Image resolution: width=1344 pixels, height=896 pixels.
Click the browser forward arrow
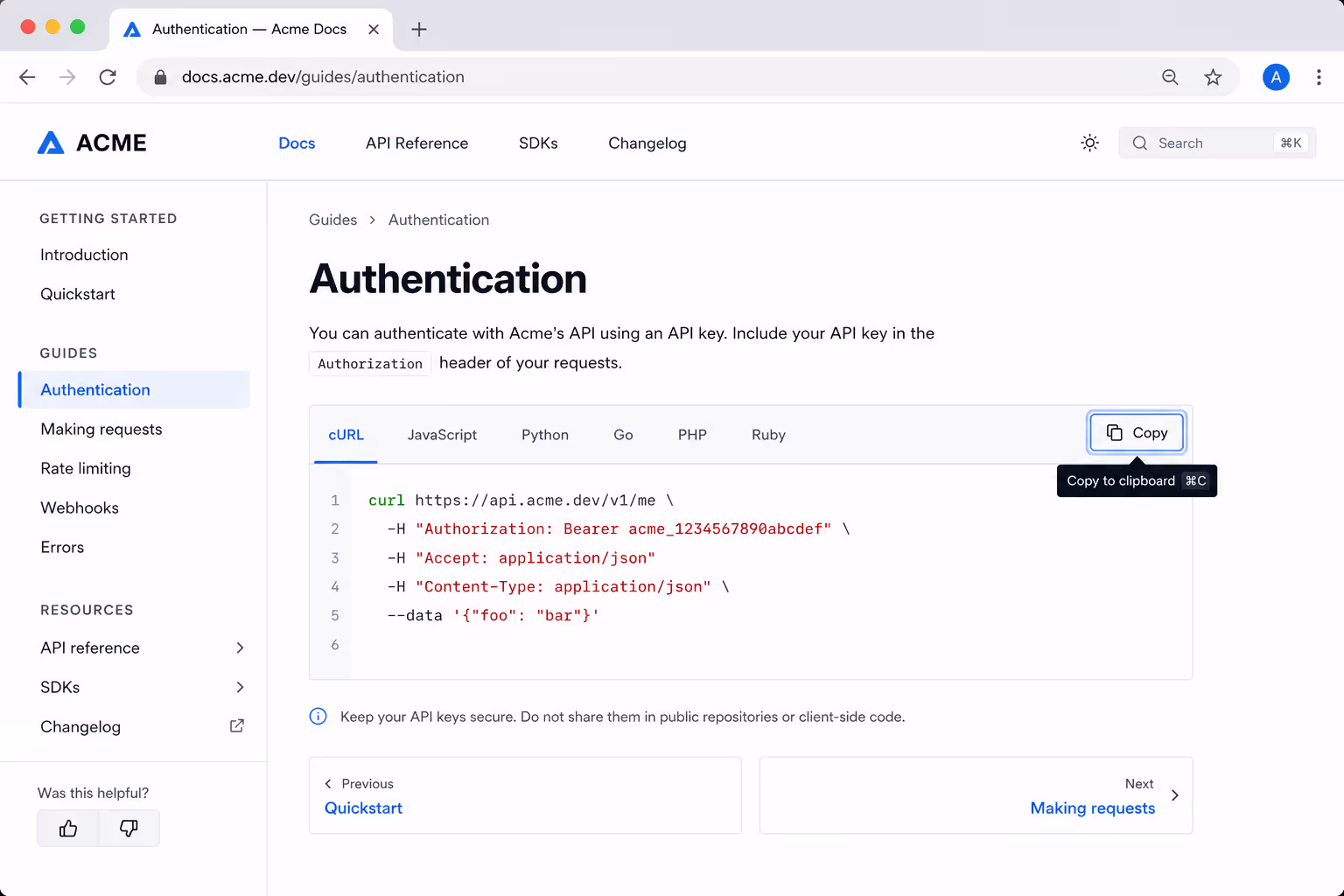click(x=67, y=77)
